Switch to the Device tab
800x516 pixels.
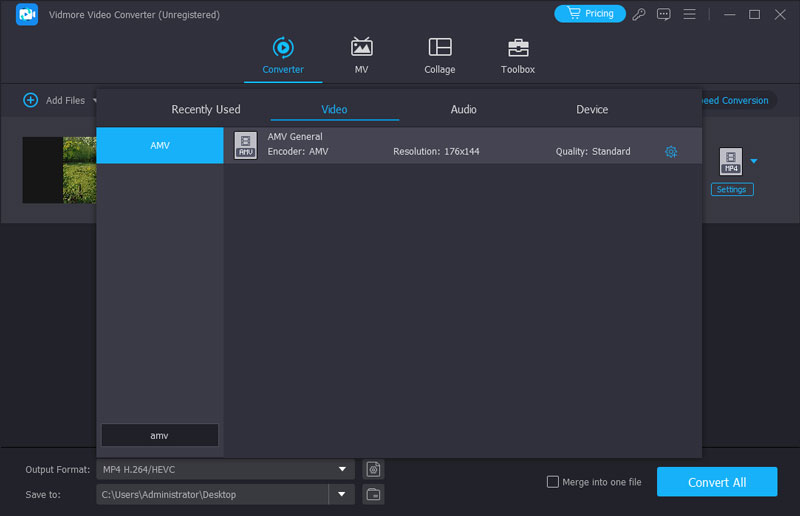tap(592, 110)
